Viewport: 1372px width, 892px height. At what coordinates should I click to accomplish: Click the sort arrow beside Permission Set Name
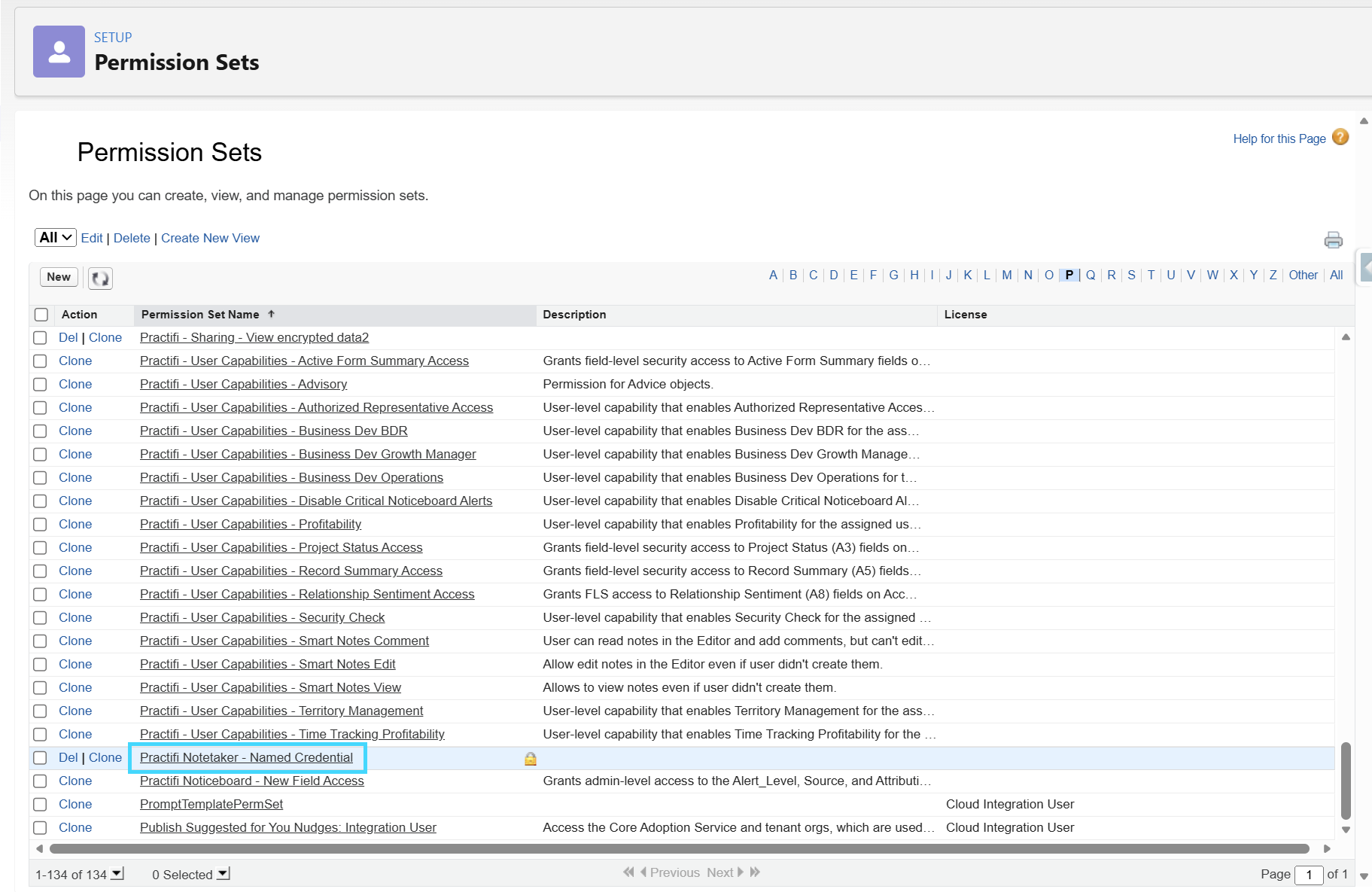pos(272,314)
